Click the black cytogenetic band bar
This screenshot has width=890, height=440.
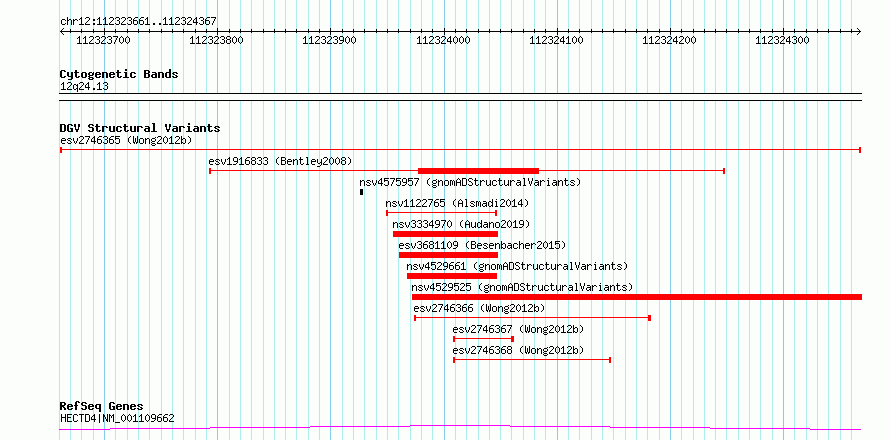click(460, 97)
